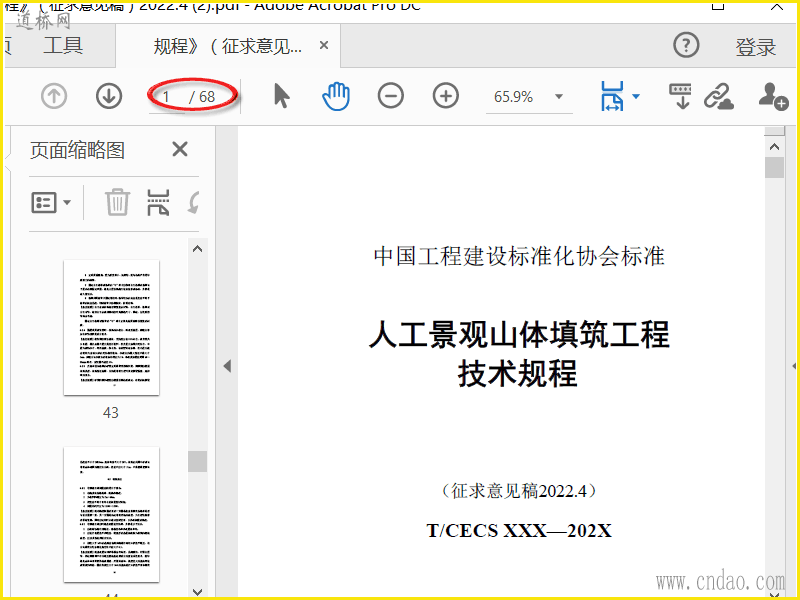Viewport: 800px width, 600px height.
Task: Zoom in with plus button
Action: (x=446, y=96)
